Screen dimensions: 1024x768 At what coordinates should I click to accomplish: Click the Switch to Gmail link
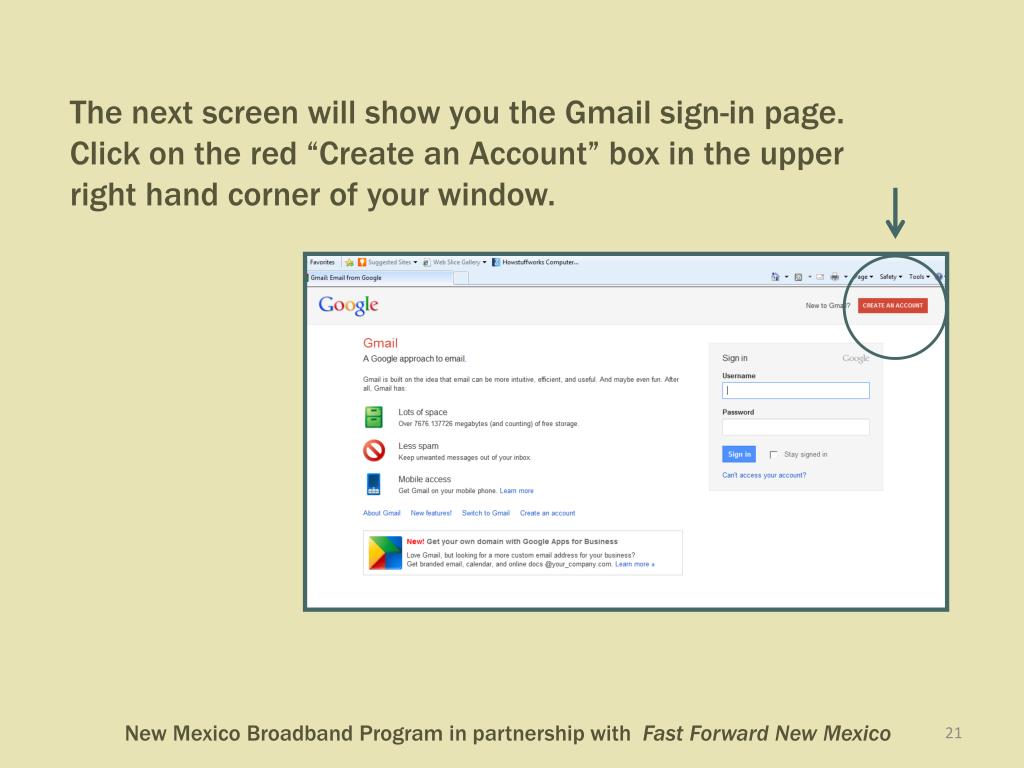point(485,513)
